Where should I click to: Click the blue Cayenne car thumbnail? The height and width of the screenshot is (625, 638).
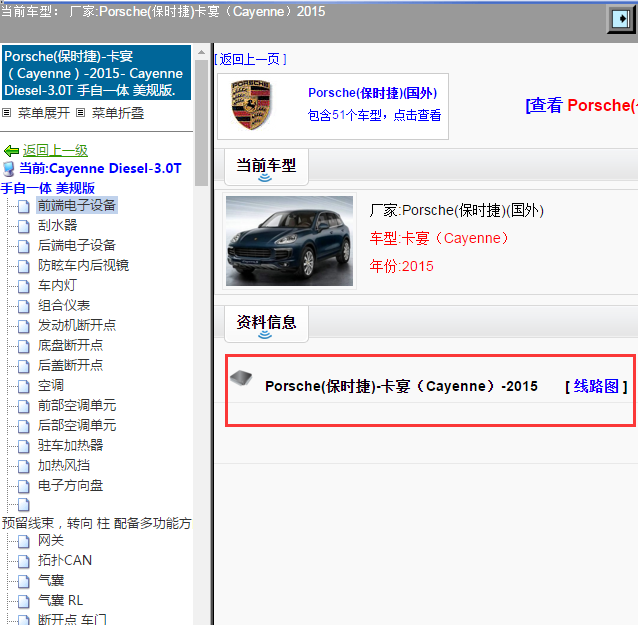(289, 241)
